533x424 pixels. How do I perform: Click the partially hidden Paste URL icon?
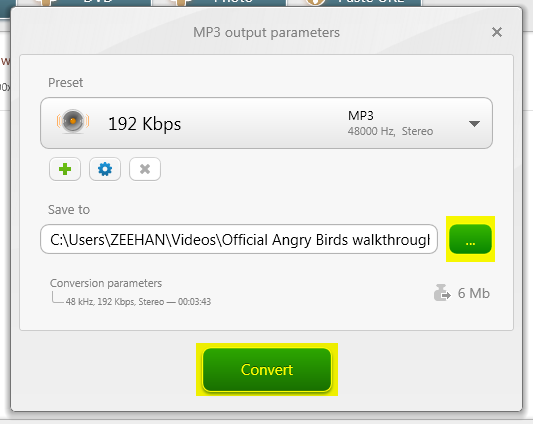pyautogui.click(x=315, y=3)
